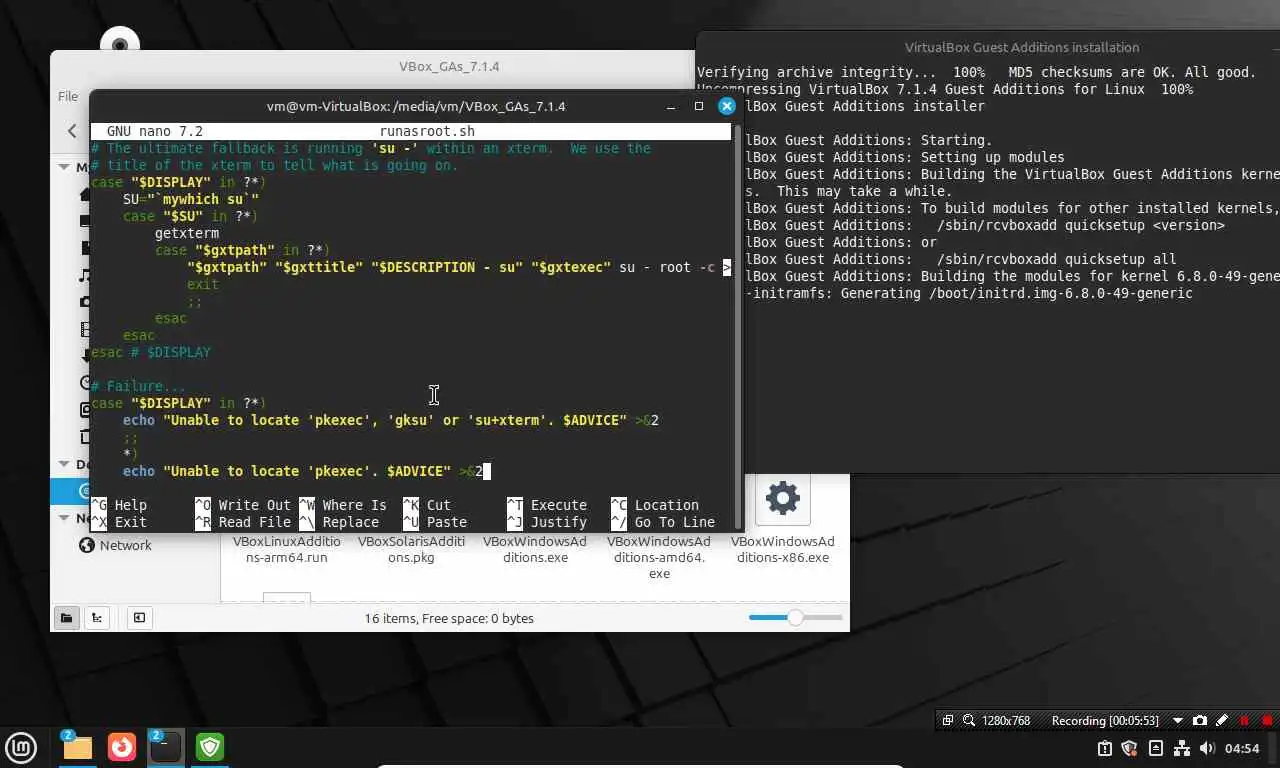Viewport: 1280px width, 768px height.
Task: Click the file manager VBox_GAs_7.1.4 title bar
Action: pos(449,66)
